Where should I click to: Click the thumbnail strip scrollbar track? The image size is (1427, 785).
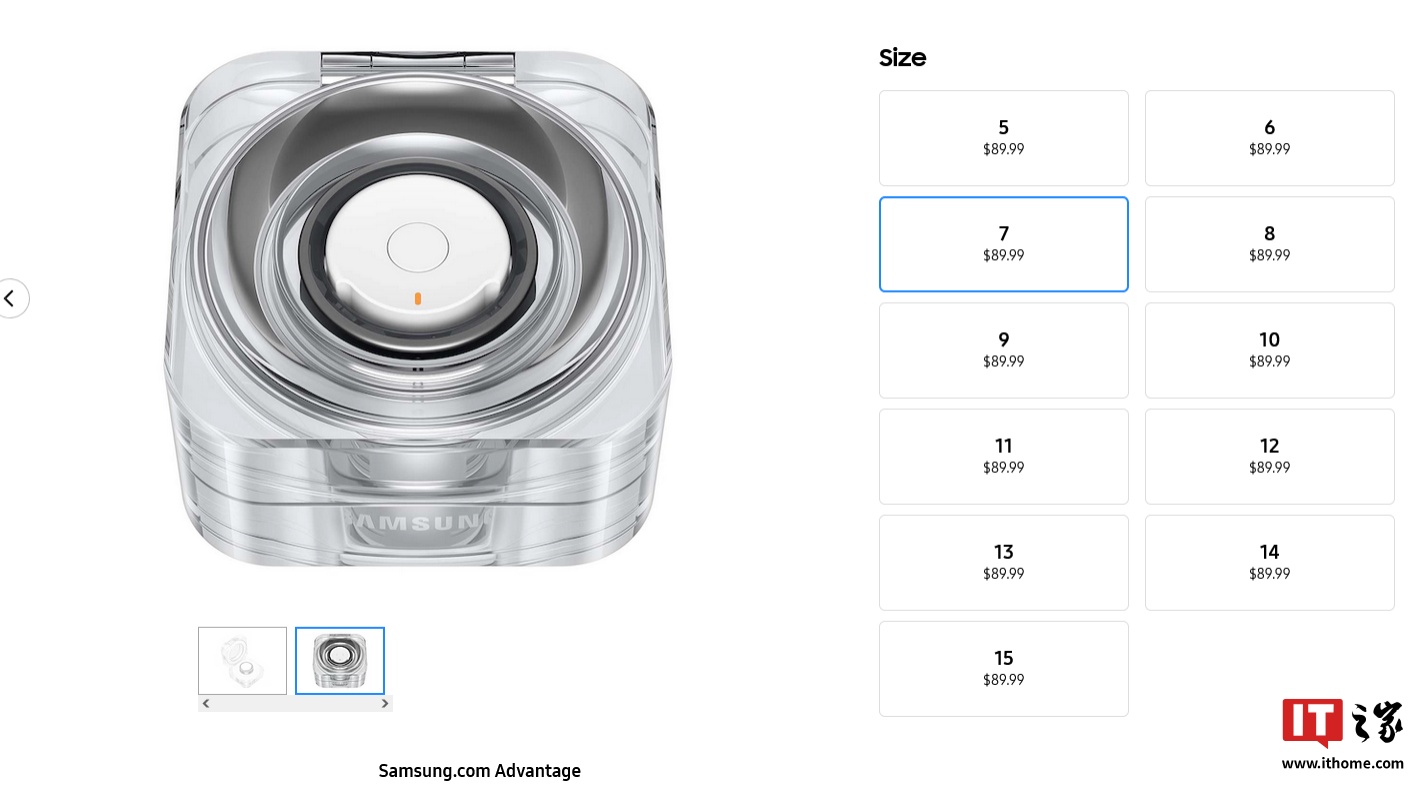[295, 704]
